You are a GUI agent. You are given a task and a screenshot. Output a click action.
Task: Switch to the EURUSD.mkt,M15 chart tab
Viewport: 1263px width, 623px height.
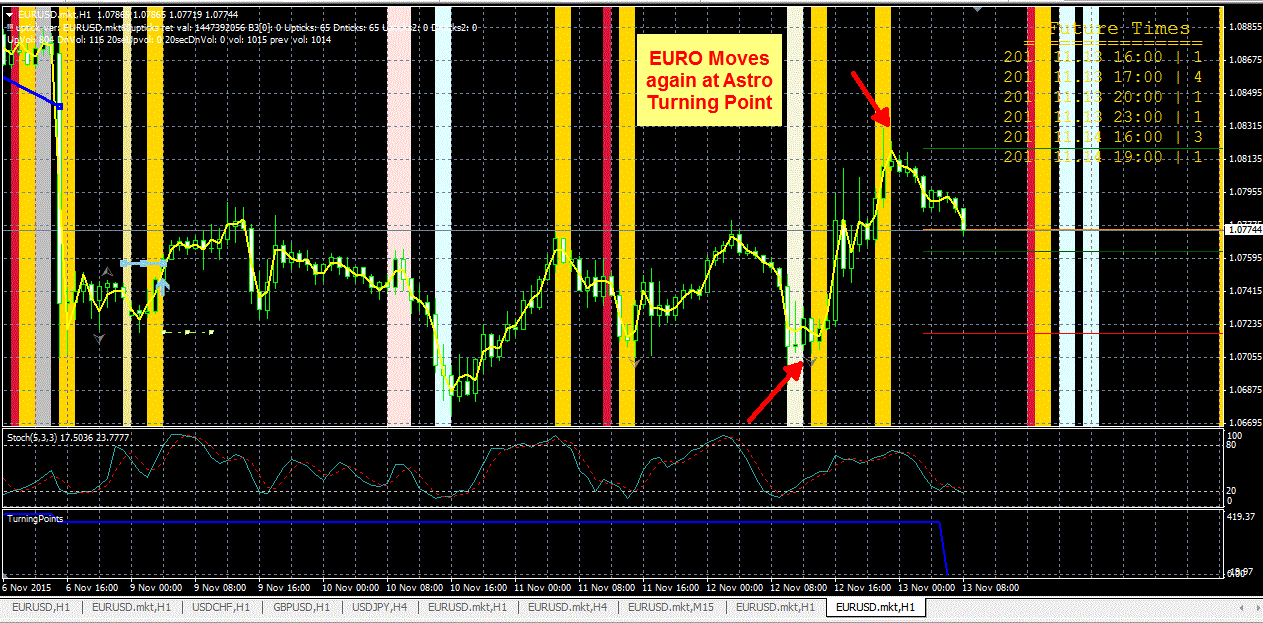click(672, 607)
